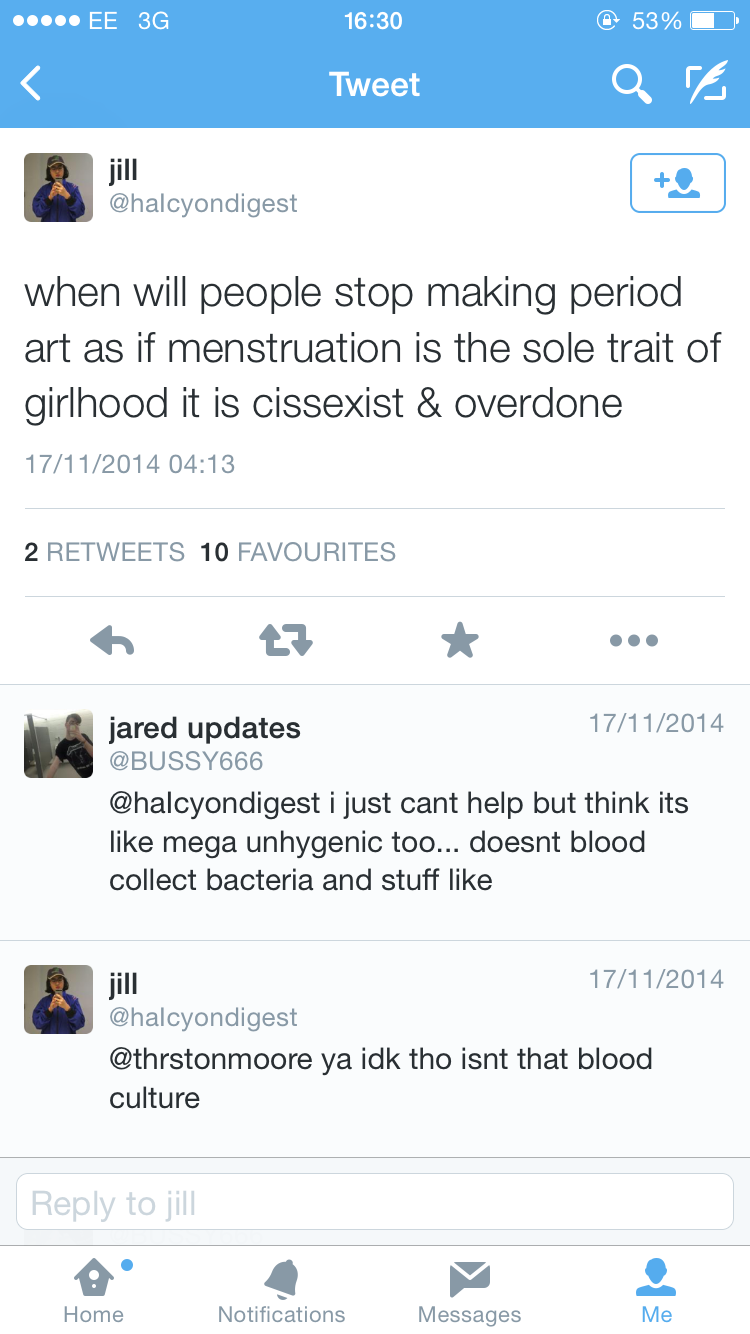Switch to the Home tab
Screen dimensions: 750x1334
[93, 1290]
